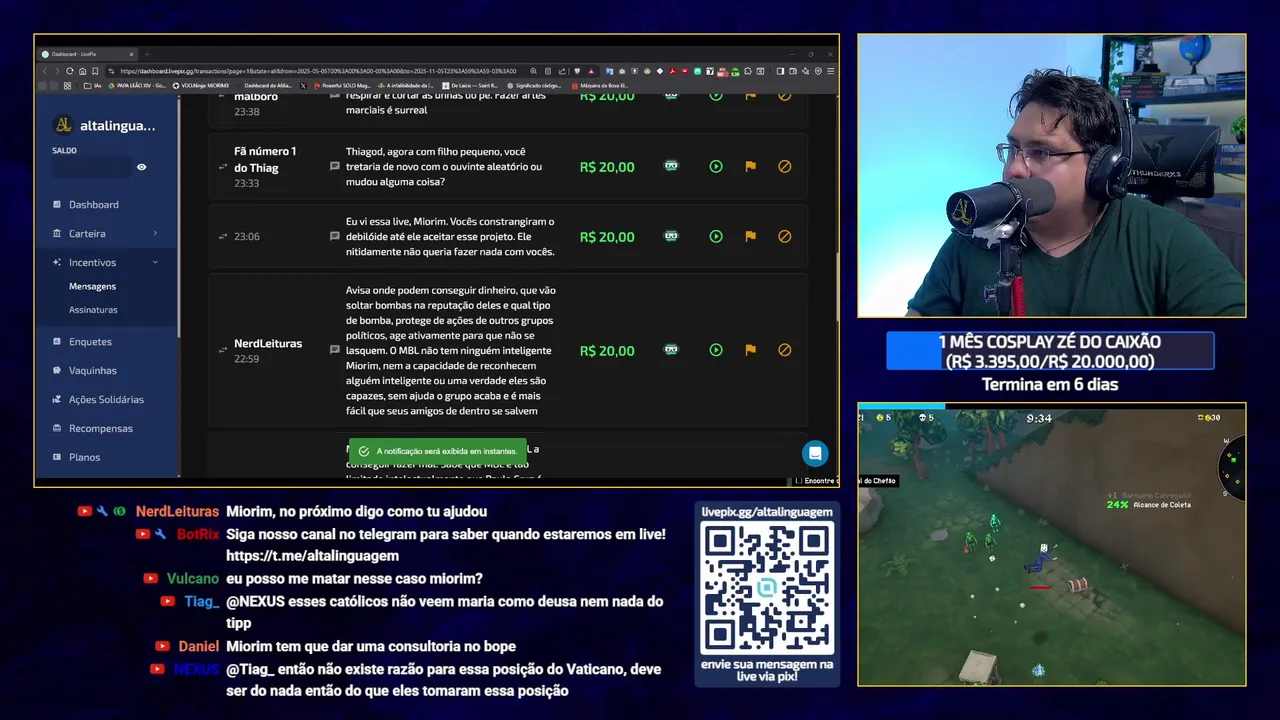
Task: Click the message list page scrollbar
Action: pos(837,285)
